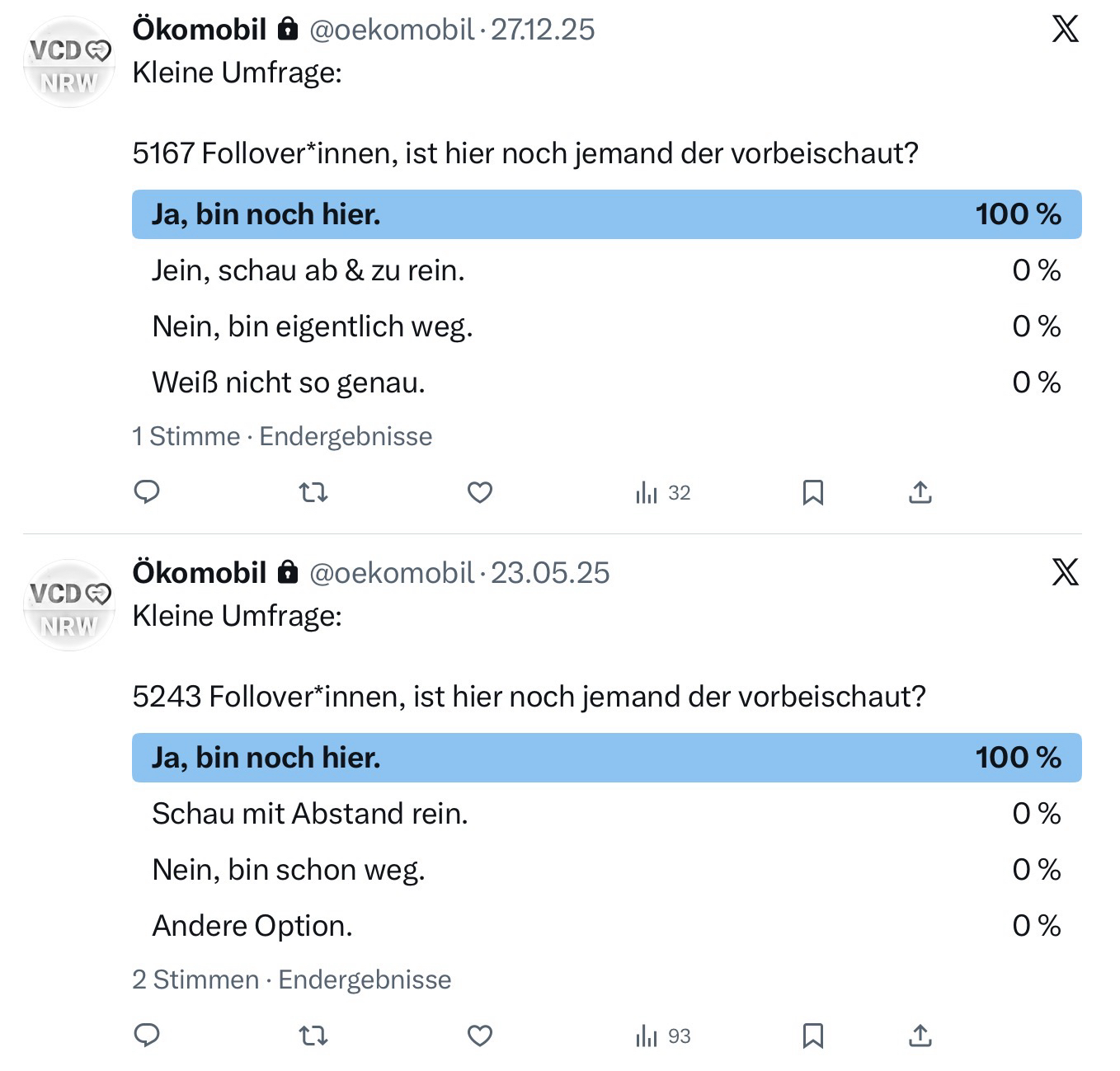
Task: Bookmark the 23.05.25 poll post
Action: 812,1036
